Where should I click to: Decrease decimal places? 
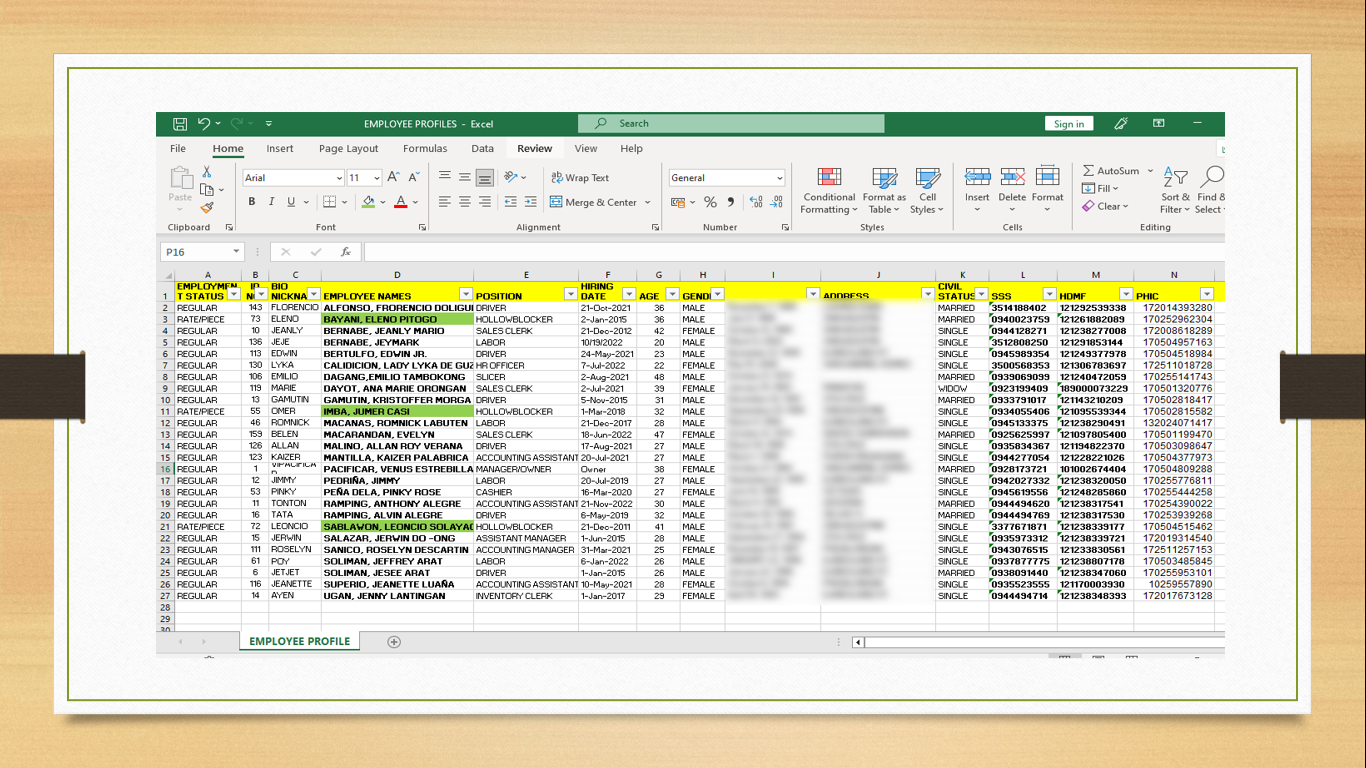(x=777, y=202)
